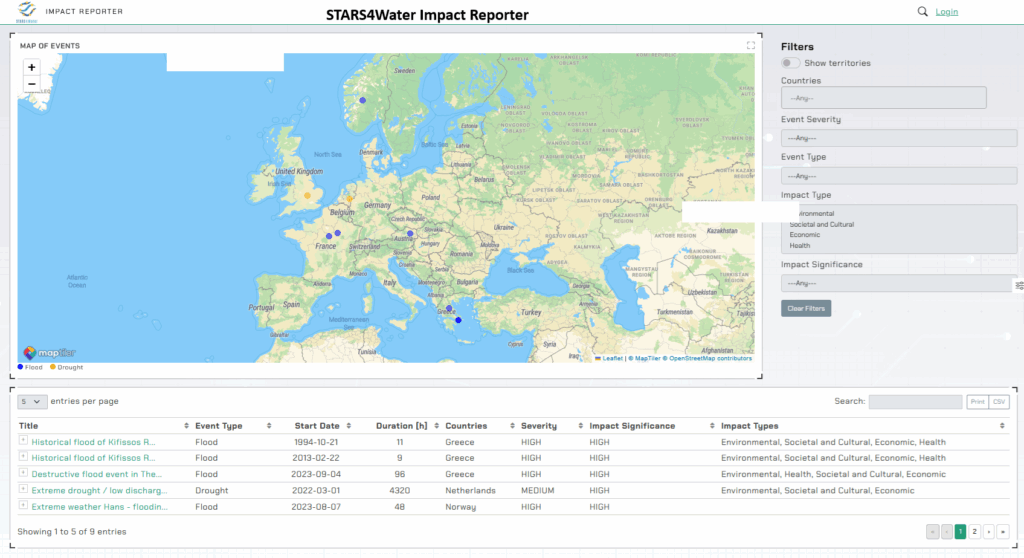Open the entries per page dropdown

tap(33, 401)
